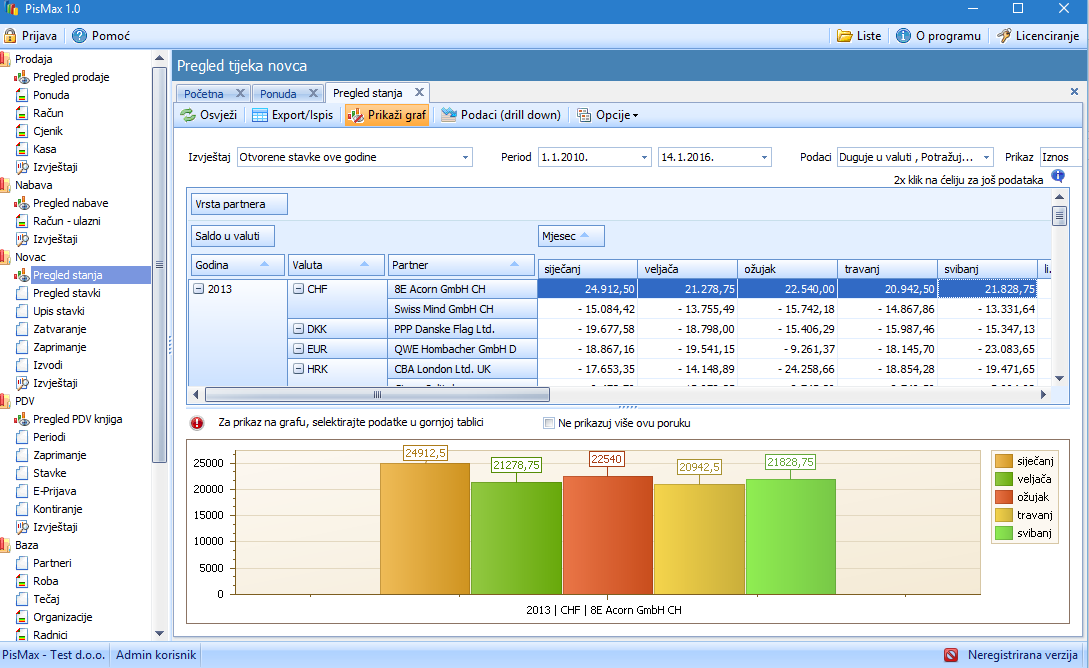Open the Liste folder icon

click(845, 35)
